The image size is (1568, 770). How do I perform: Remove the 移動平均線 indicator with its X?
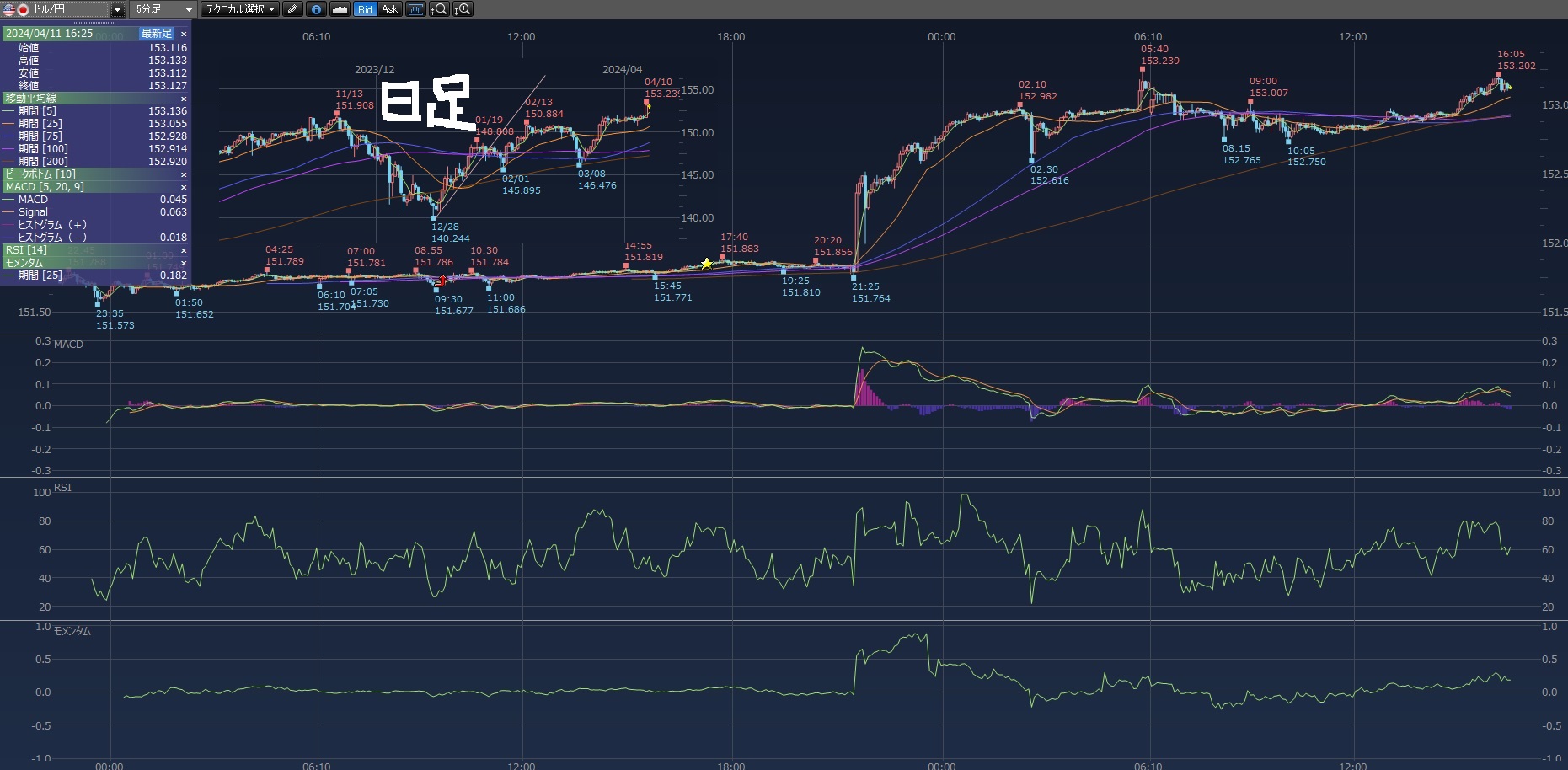point(184,99)
